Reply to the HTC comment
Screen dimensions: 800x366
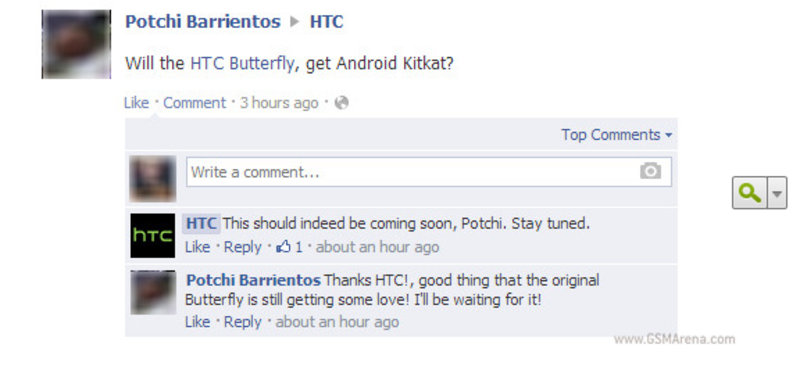pos(242,247)
